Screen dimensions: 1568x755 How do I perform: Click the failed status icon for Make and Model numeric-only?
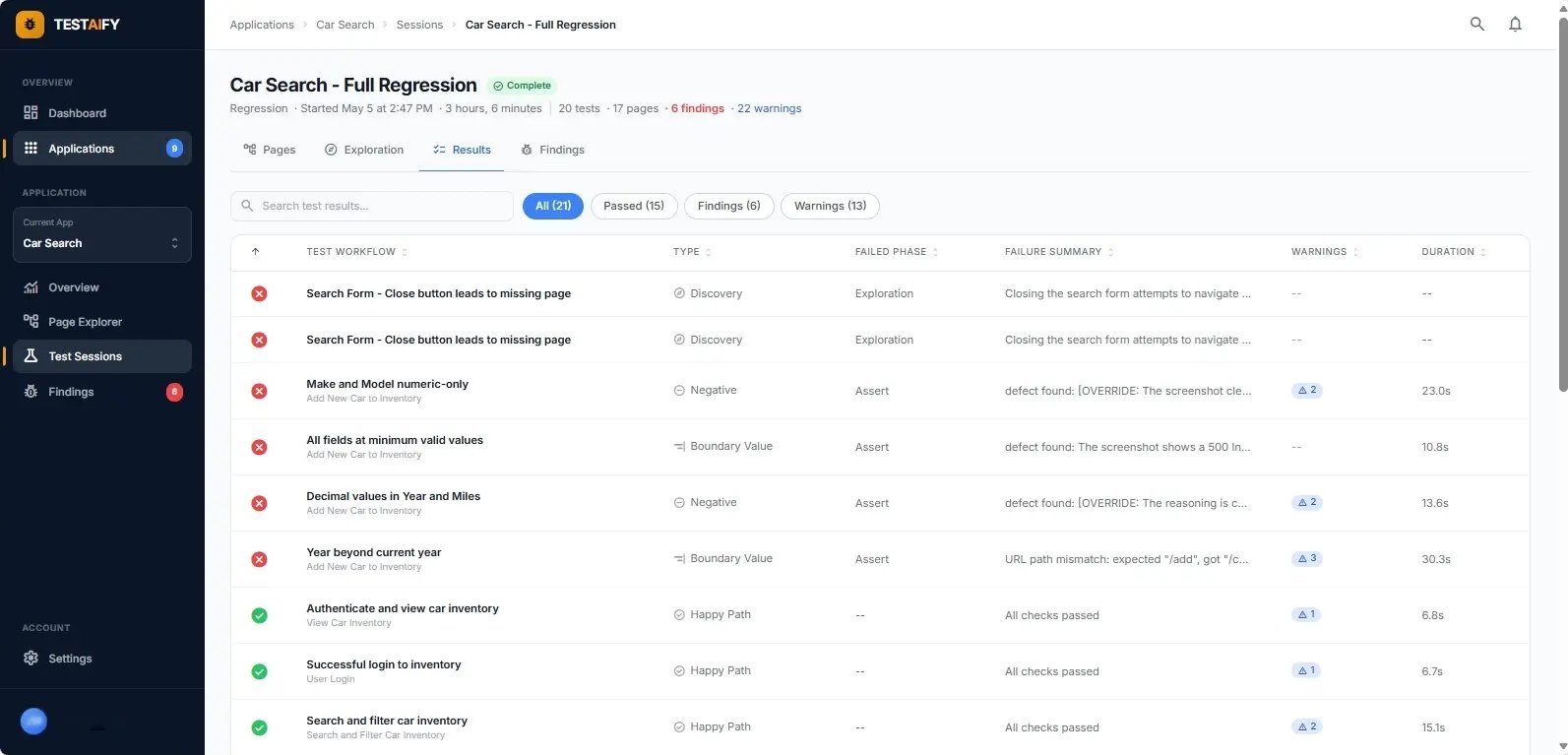[259, 391]
